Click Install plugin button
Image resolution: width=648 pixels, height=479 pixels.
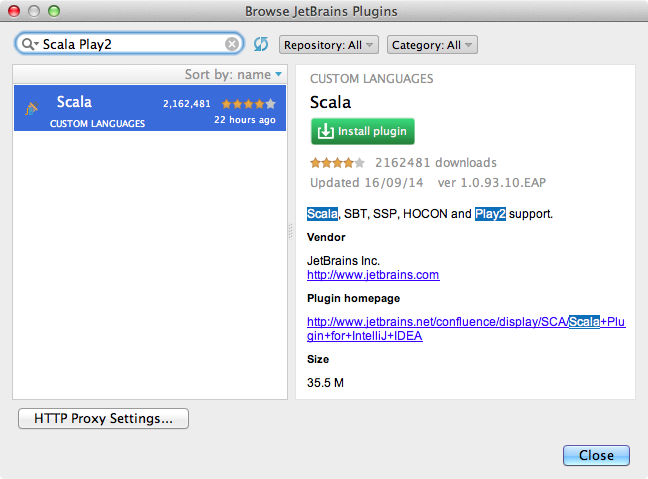tap(363, 131)
